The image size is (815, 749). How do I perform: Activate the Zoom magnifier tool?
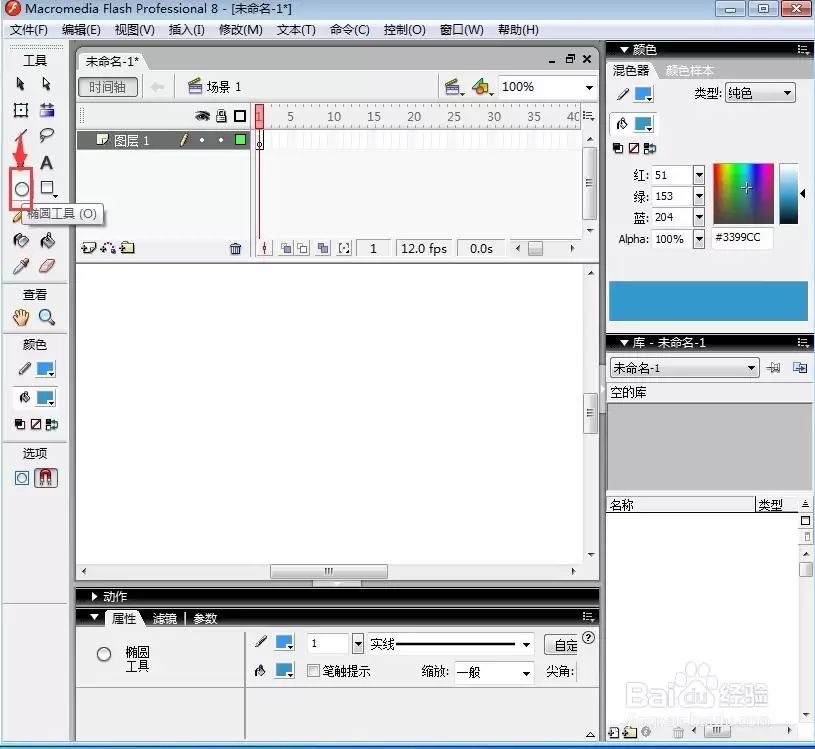click(46, 317)
